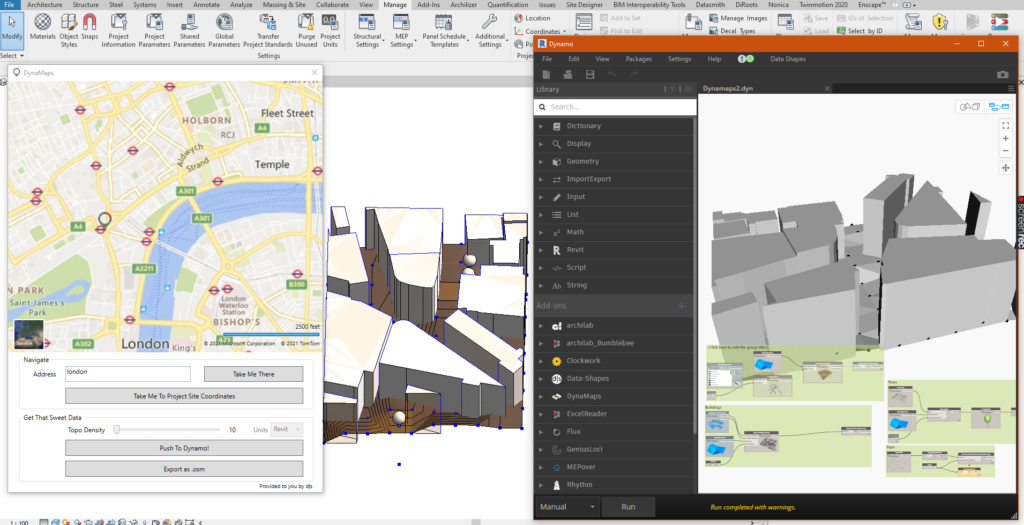
Task: Click the Run button in Dynamo
Action: [x=628, y=507]
